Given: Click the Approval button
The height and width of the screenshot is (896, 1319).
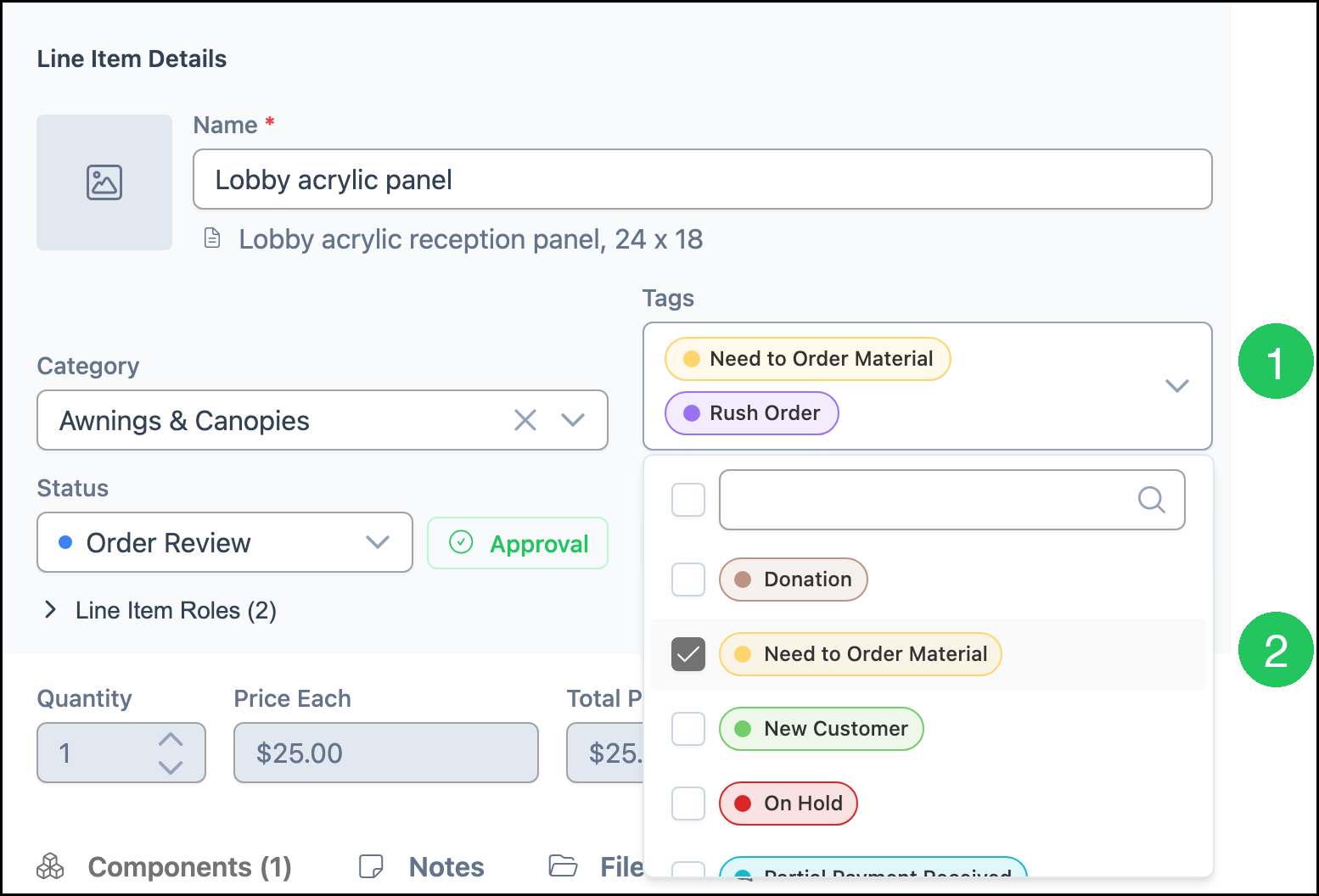Looking at the screenshot, I should click(518, 543).
